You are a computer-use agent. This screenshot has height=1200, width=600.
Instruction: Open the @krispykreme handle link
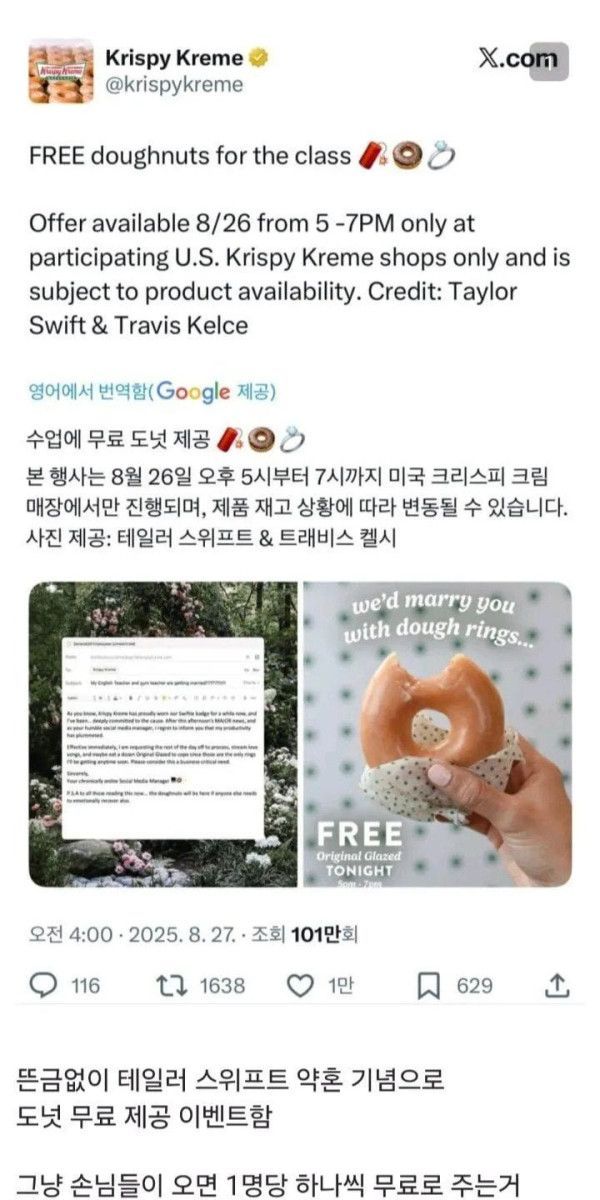[x=176, y=85]
